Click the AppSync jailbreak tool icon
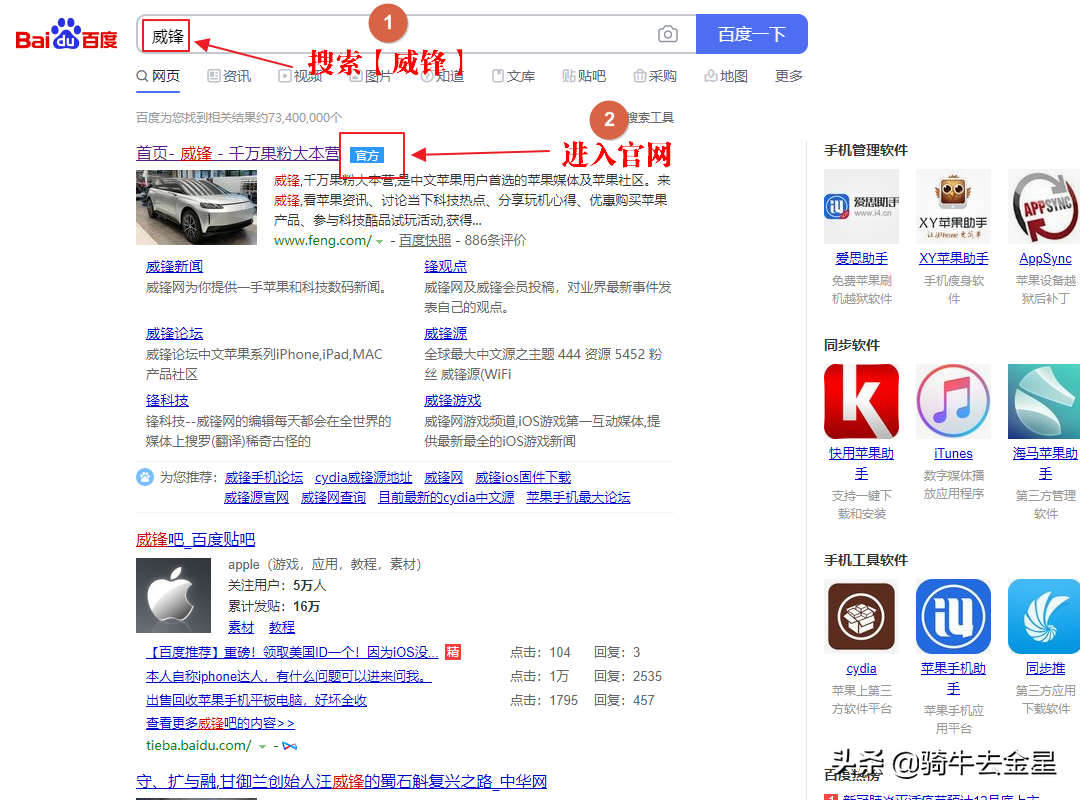This screenshot has height=800, width=1080. [1043, 206]
